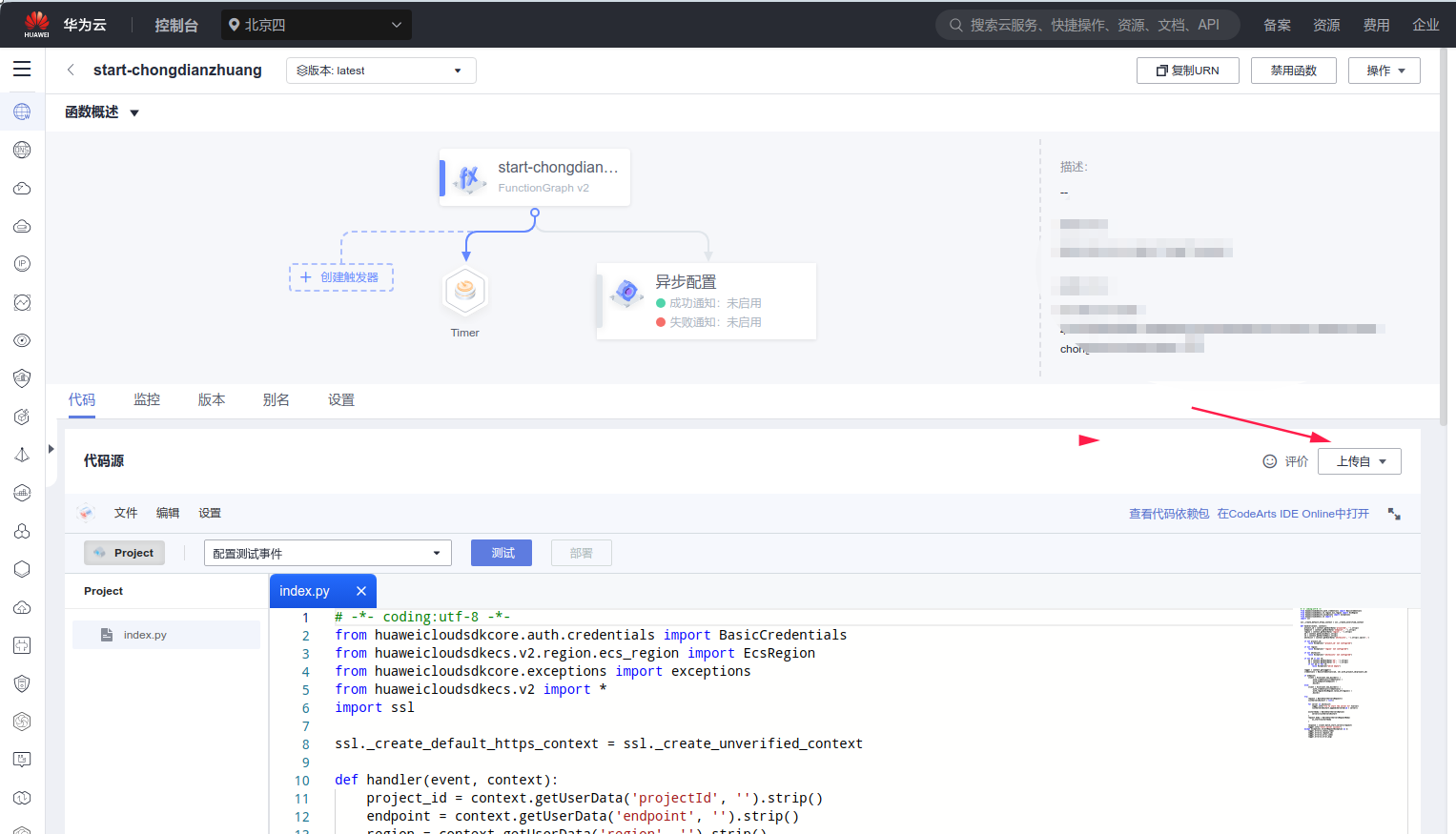Click the 评价 feedback link
This screenshot has width=1456, height=834.
(x=1297, y=461)
